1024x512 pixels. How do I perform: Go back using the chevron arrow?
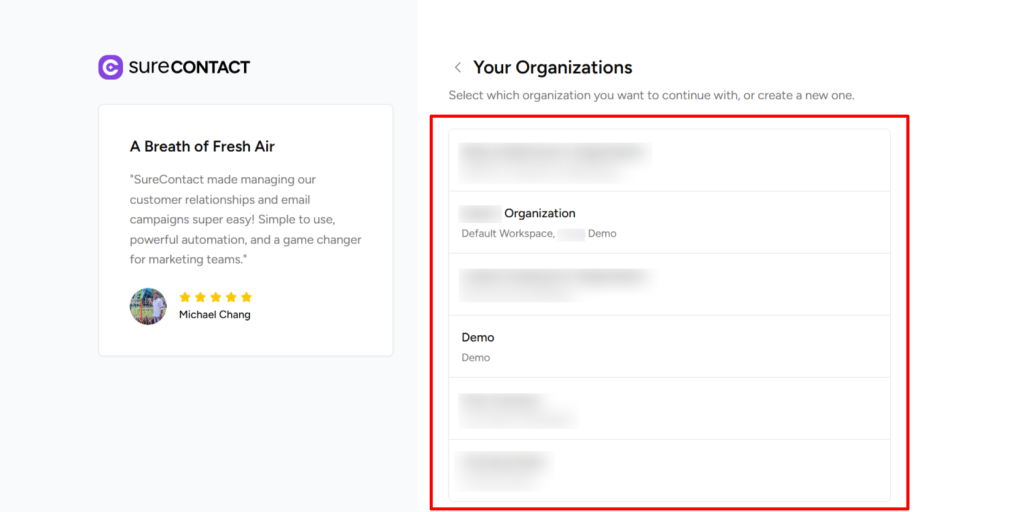tap(458, 68)
